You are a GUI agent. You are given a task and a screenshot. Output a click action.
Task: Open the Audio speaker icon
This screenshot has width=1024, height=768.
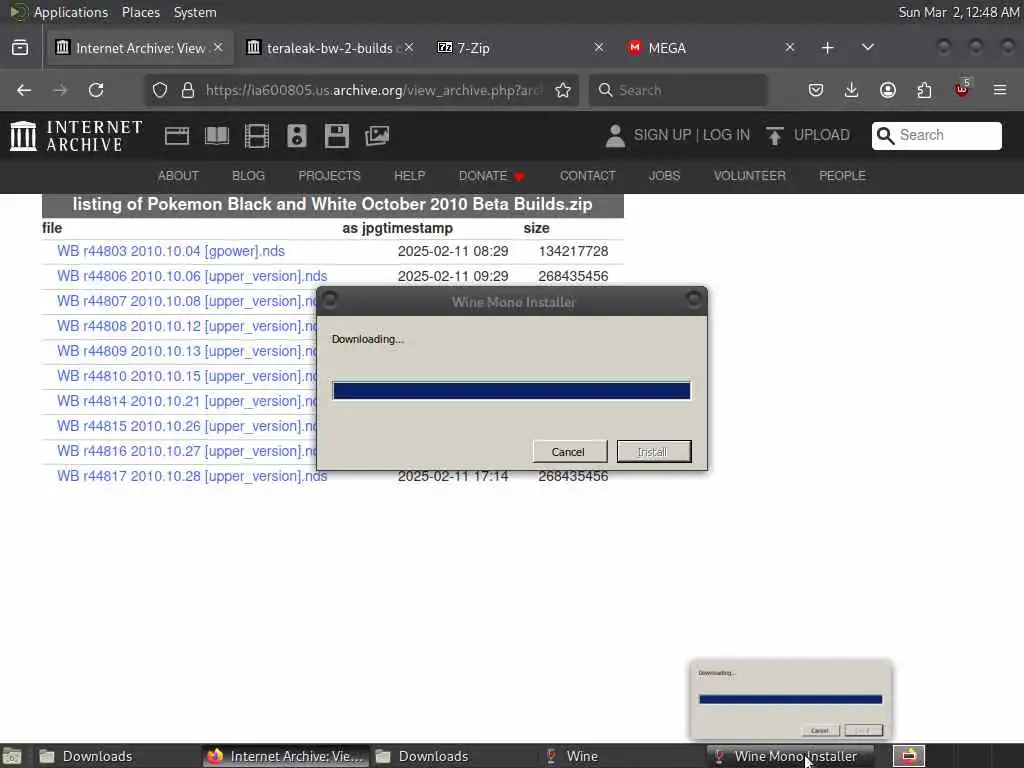[x=296, y=136]
